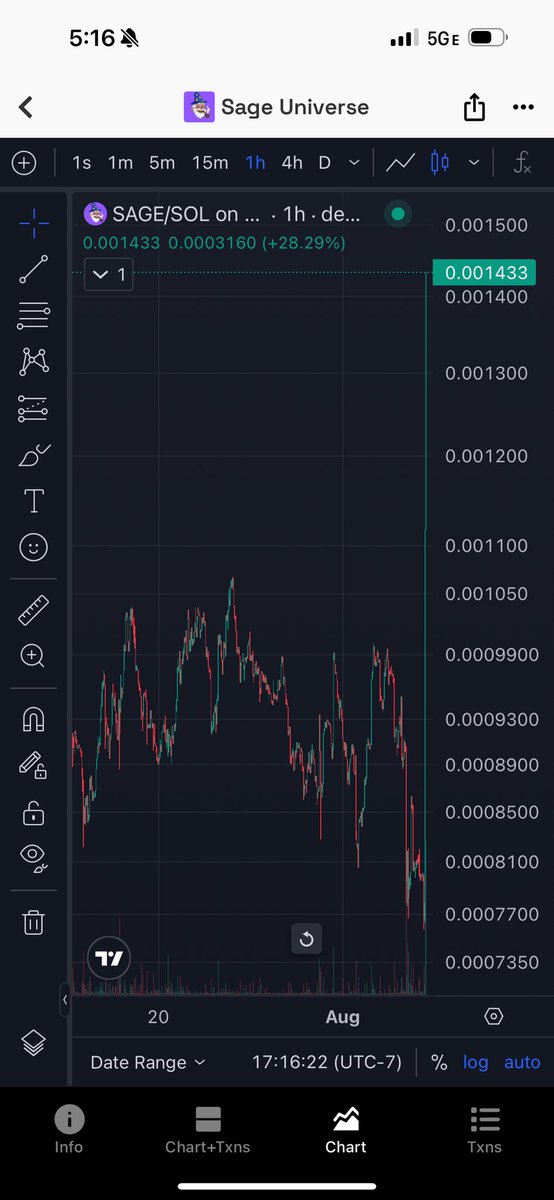Tap the 0.001050 price axis label
The height and width of the screenshot is (1200, 554).
[486, 594]
